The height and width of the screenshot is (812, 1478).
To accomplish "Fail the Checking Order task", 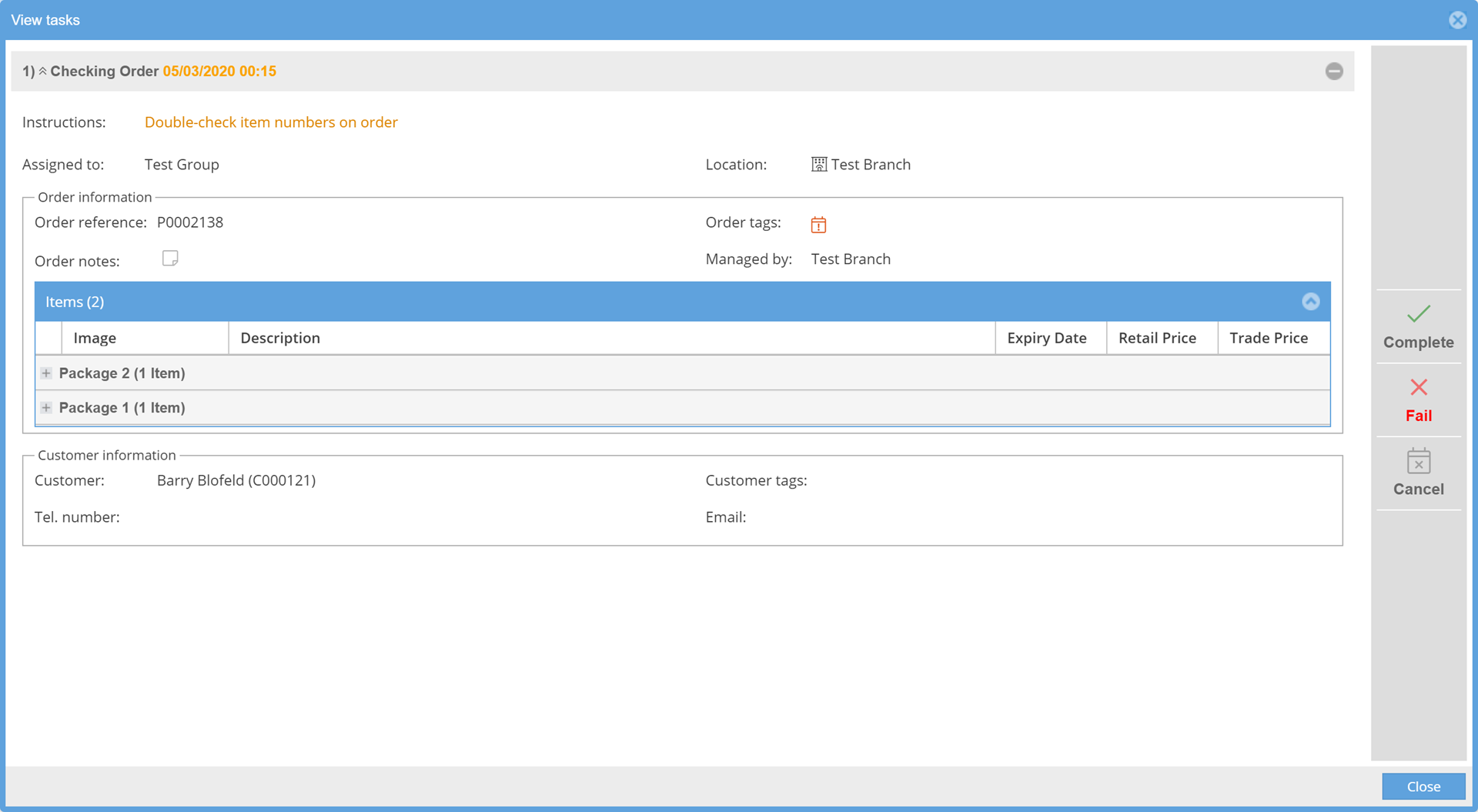I will (x=1418, y=400).
